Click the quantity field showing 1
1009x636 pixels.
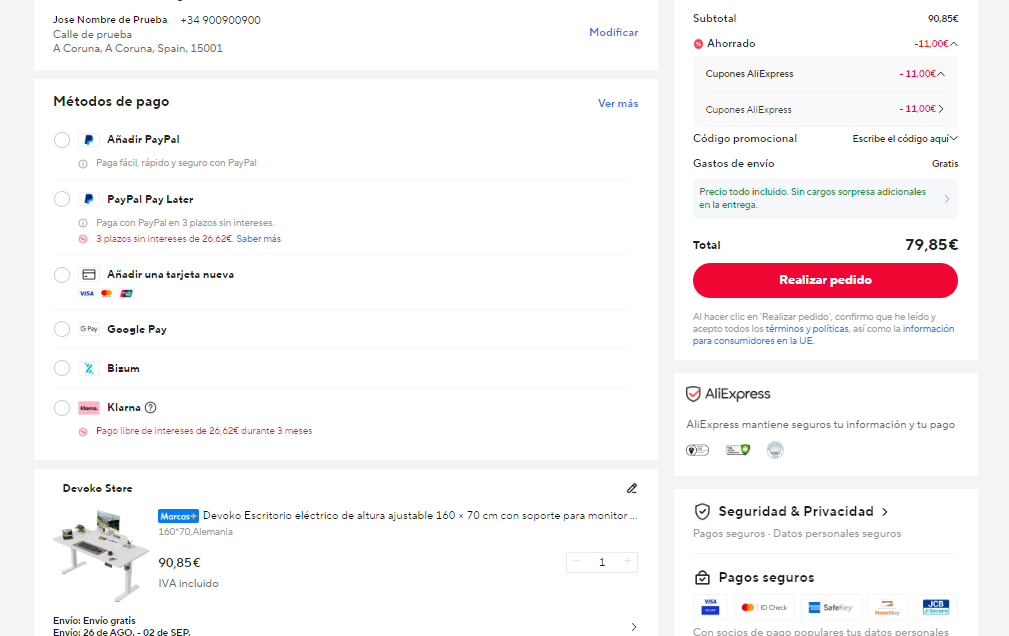point(602,562)
